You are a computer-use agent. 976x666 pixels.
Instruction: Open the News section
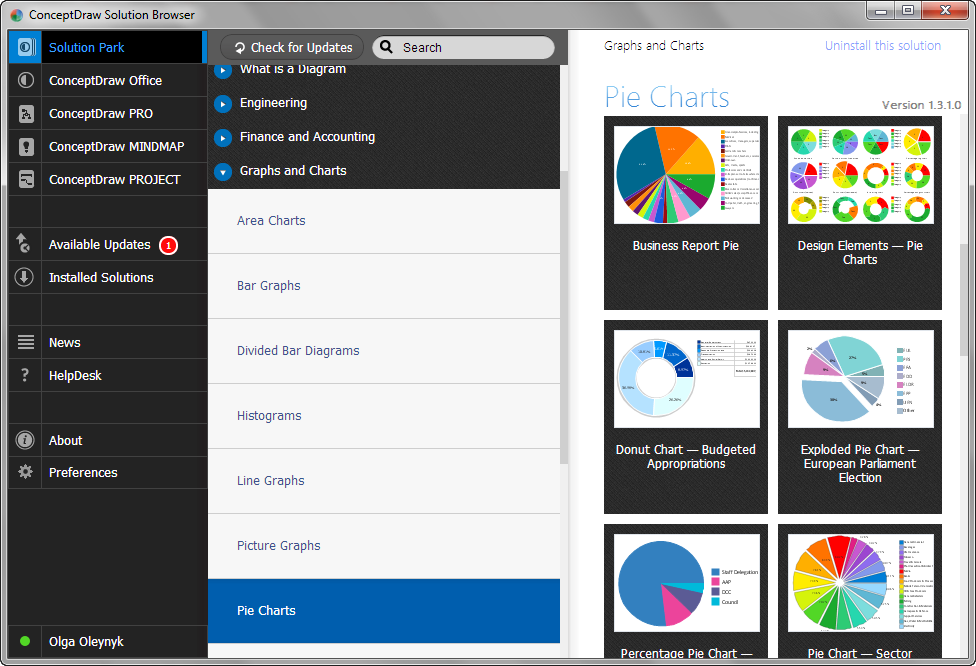pyautogui.click(x=107, y=342)
